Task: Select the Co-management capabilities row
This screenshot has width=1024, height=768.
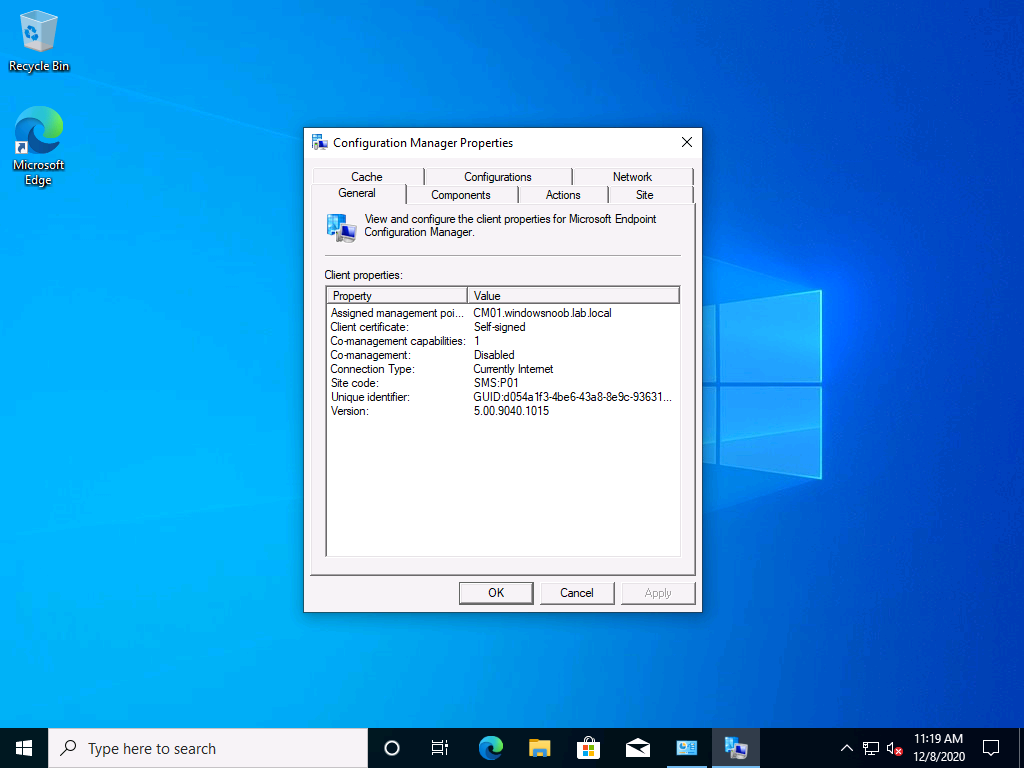Action: tap(503, 341)
